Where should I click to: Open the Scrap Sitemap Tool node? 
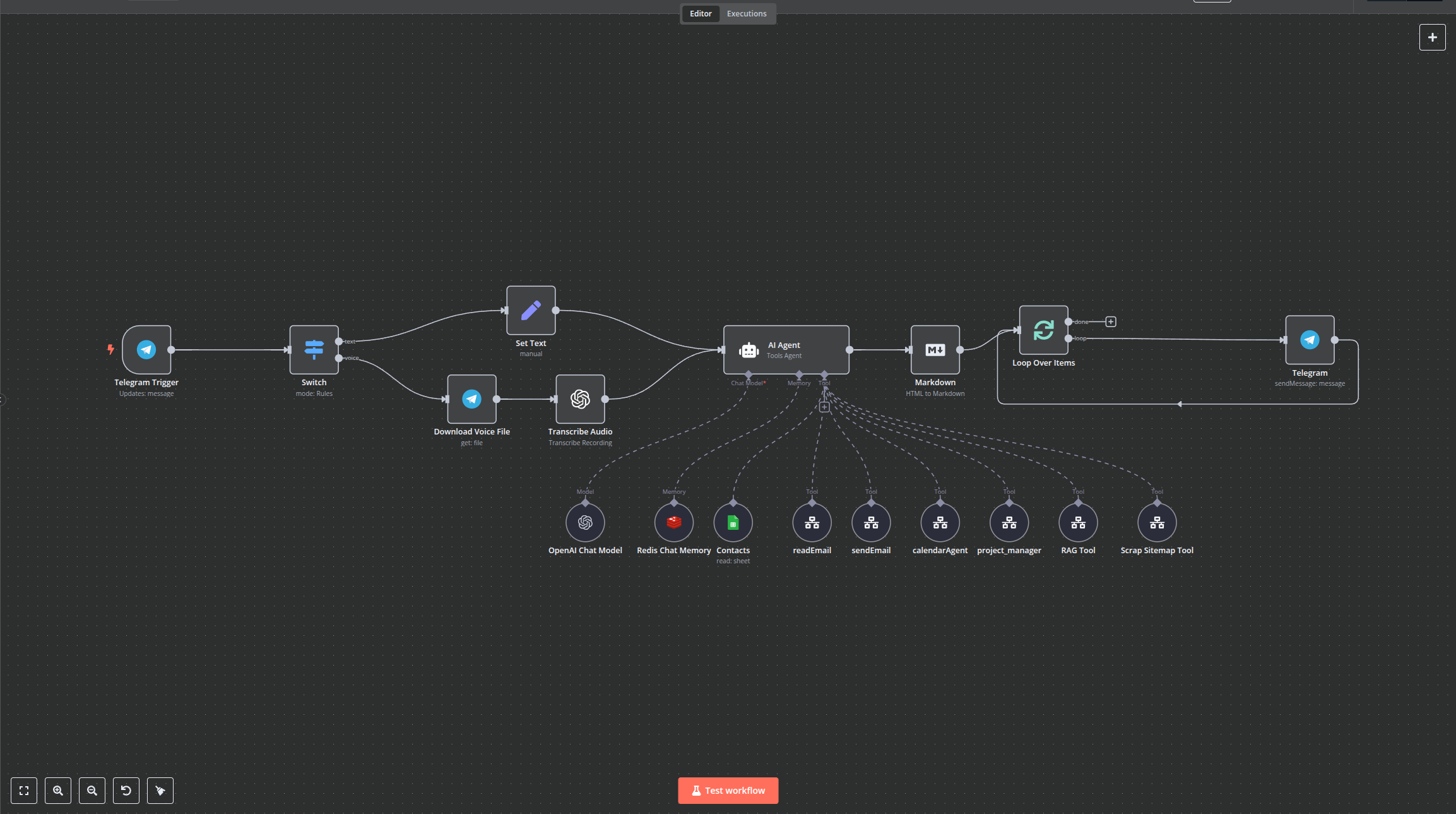pyautogui.click(x=1157, y=522)
